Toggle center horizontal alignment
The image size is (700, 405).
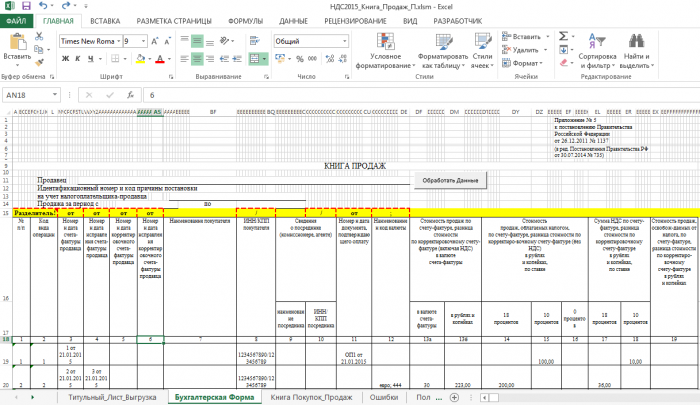tap(197, 58)
